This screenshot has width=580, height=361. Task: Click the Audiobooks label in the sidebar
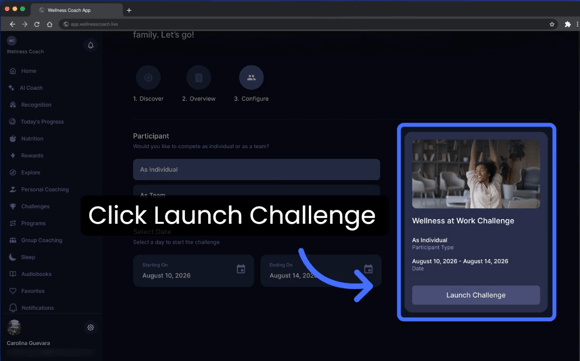pyautogui.click(x=36, y=274)
